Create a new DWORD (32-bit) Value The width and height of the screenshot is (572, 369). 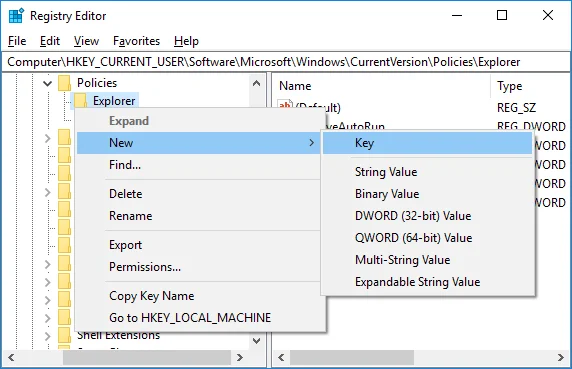pyautogui.click(x=428, y=216)
